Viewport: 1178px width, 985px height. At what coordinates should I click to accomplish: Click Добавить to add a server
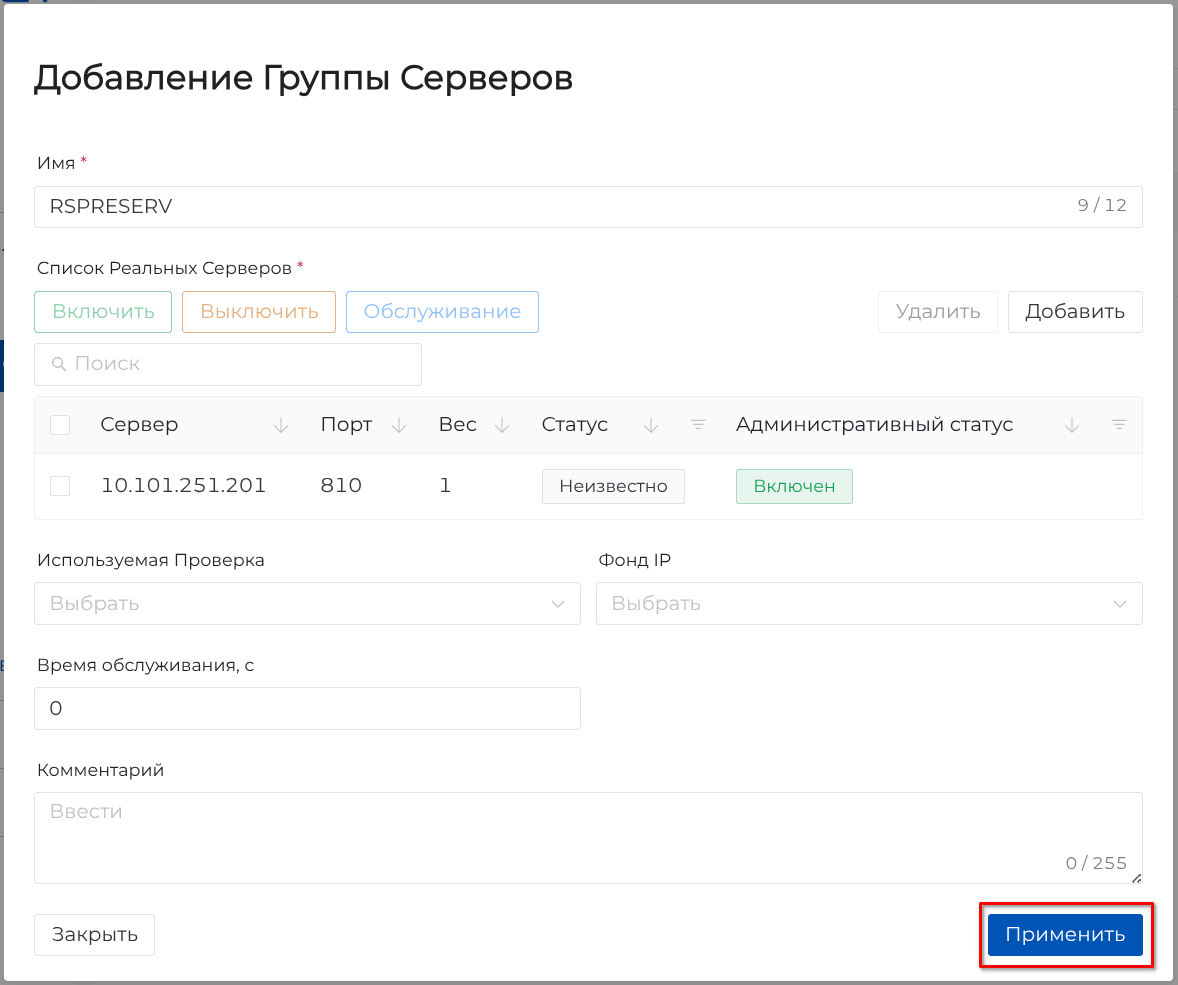click(x=1075, y=312)
